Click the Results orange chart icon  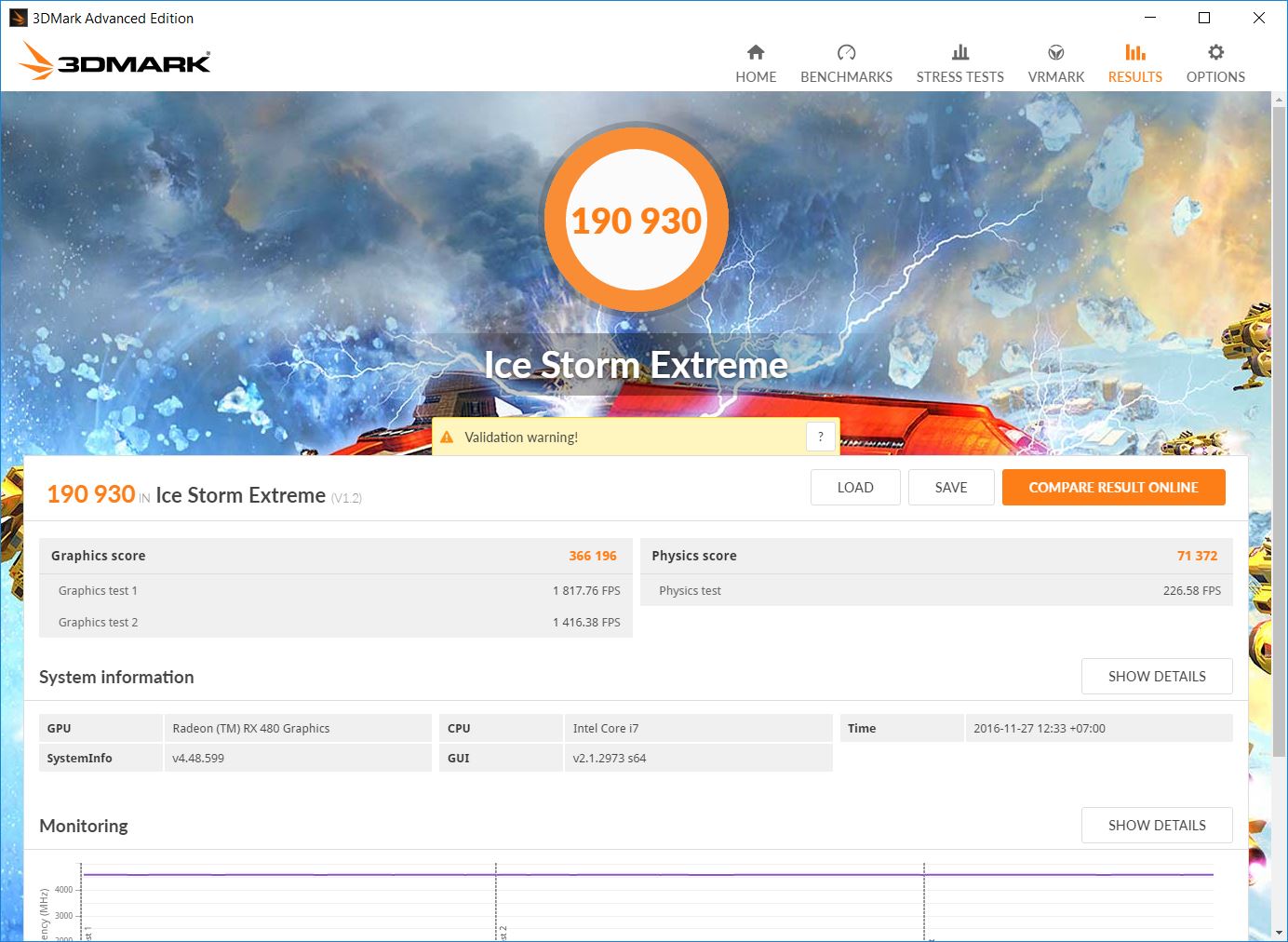point(1134,52)
